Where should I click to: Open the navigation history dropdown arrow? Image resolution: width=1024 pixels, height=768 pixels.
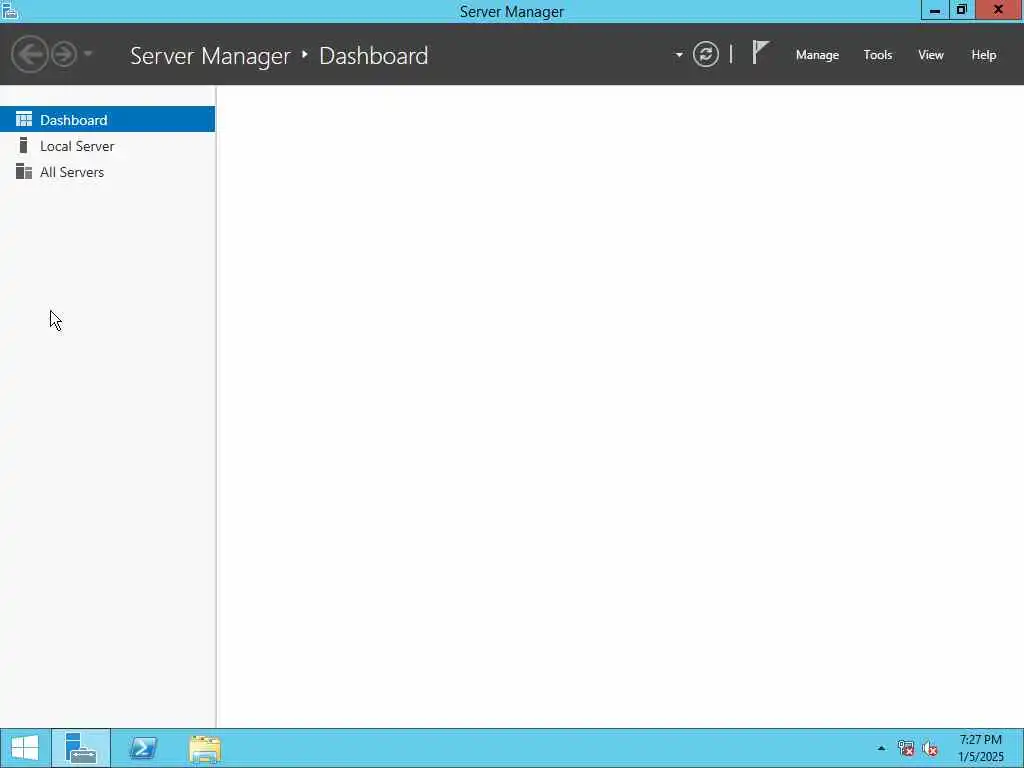[88, 54]
